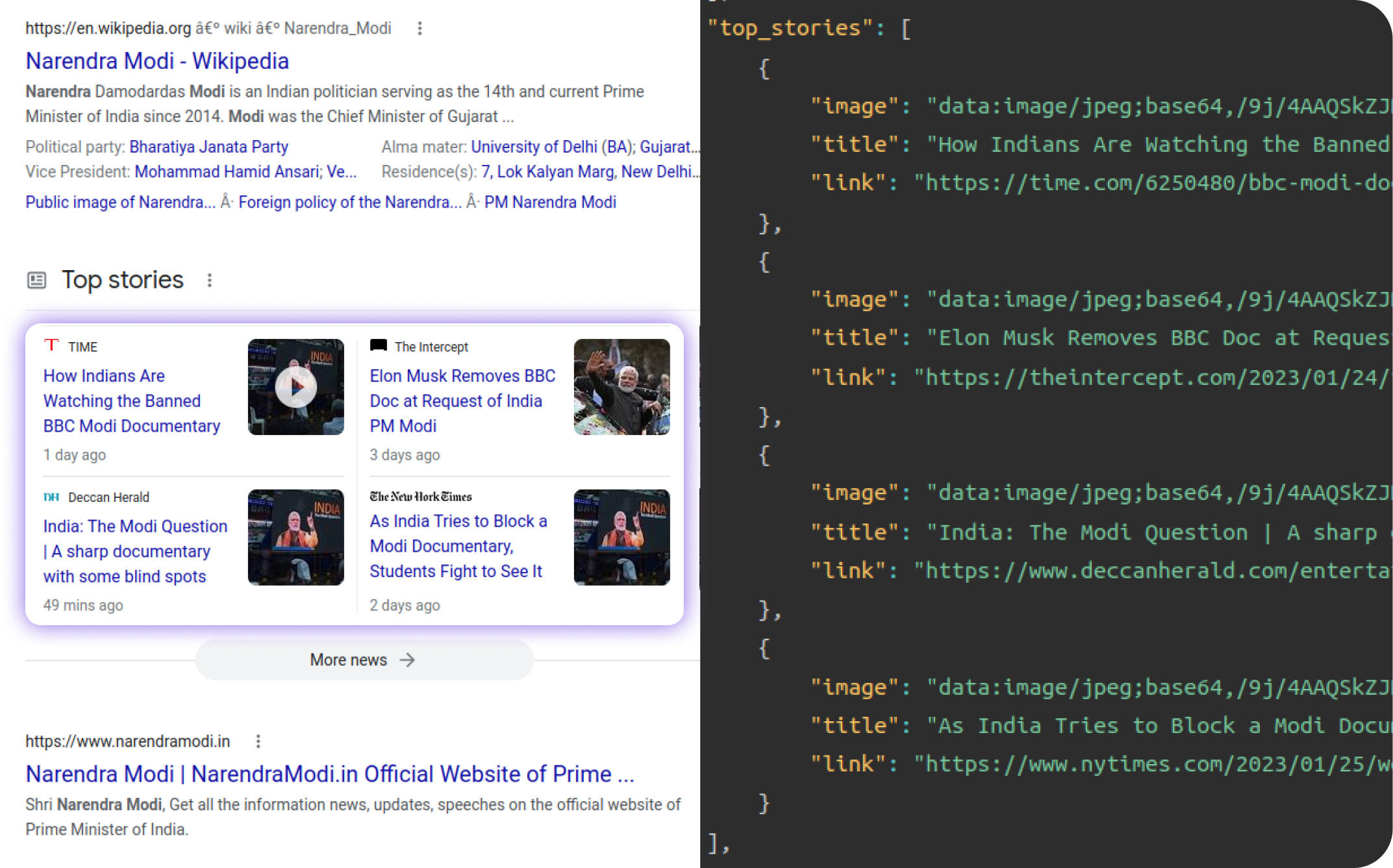Viewport: 1393px width, 868px height.
Task: Click The New York Times publisher icon
Action: (420, 497)
